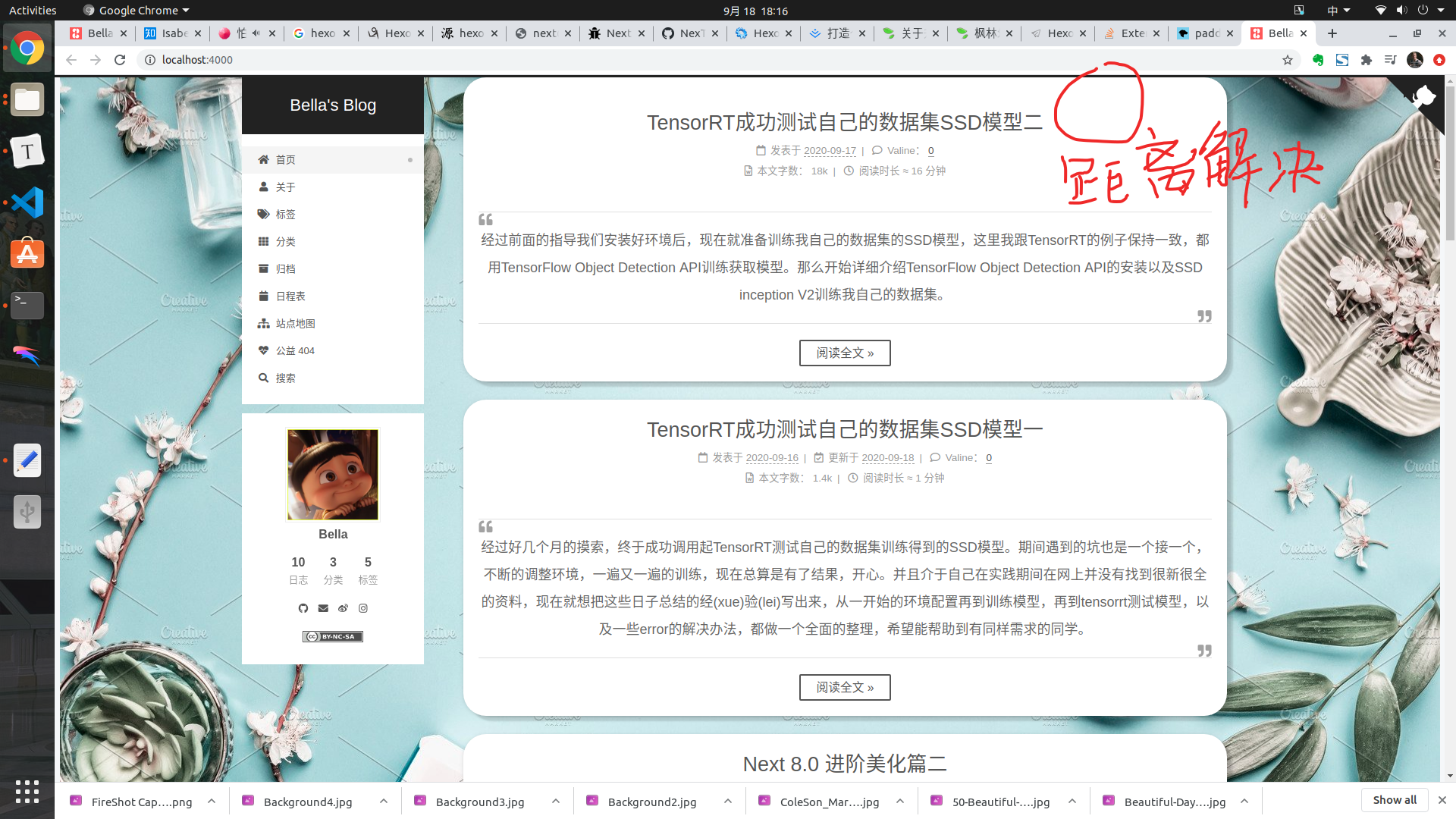Expand options for FireShot Cap png download
Image resolution: width=1456 pixels, height=819 pixels.
coord(212,802)
